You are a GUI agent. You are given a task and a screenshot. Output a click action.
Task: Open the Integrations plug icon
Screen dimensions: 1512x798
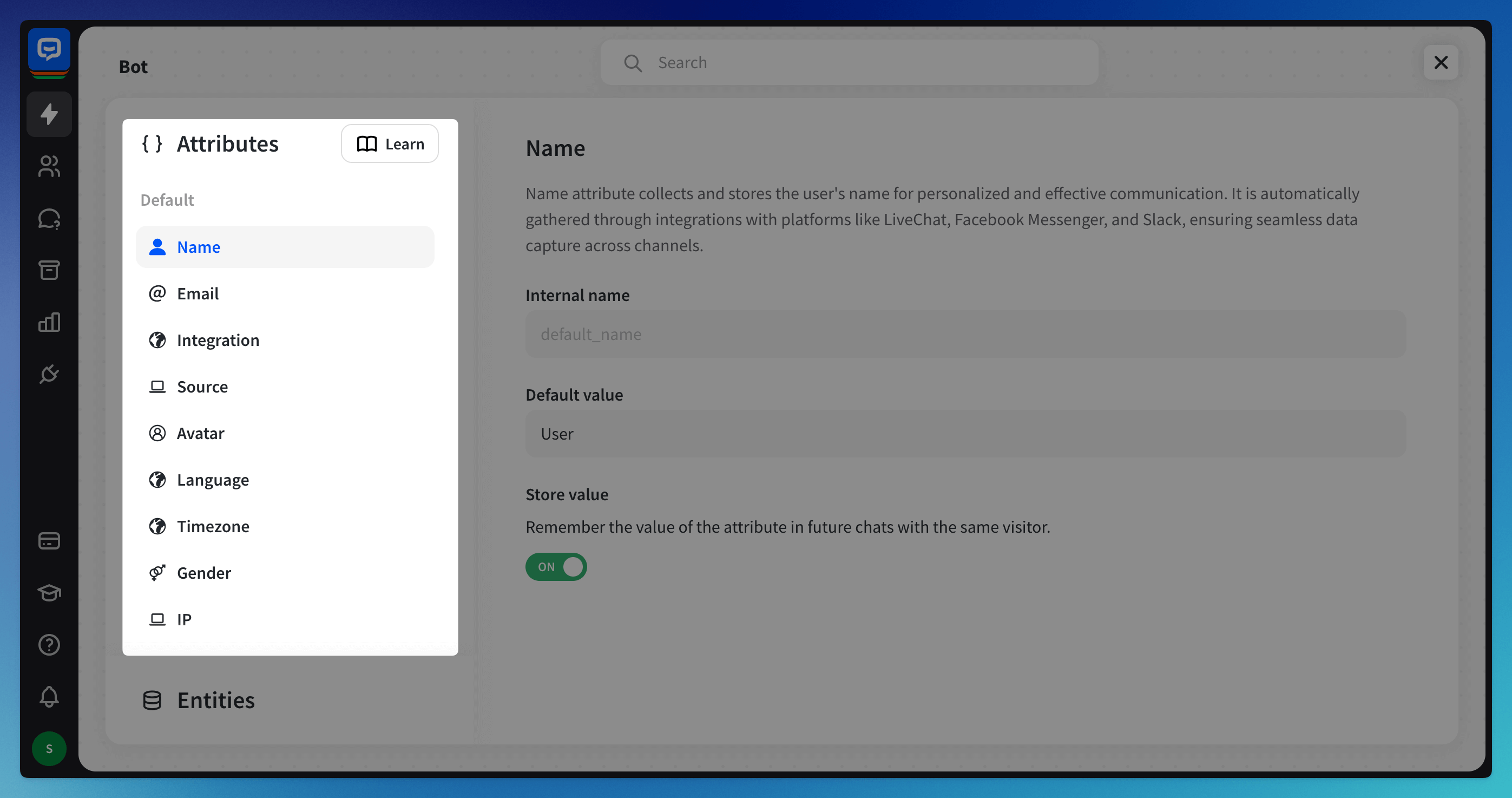(49, 374)
